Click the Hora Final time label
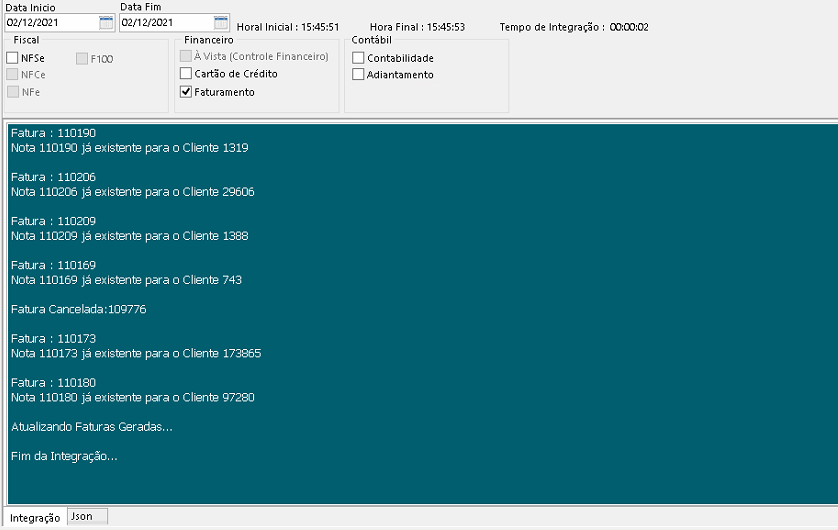This screenshot has width=838, height=530. [417, 27]
